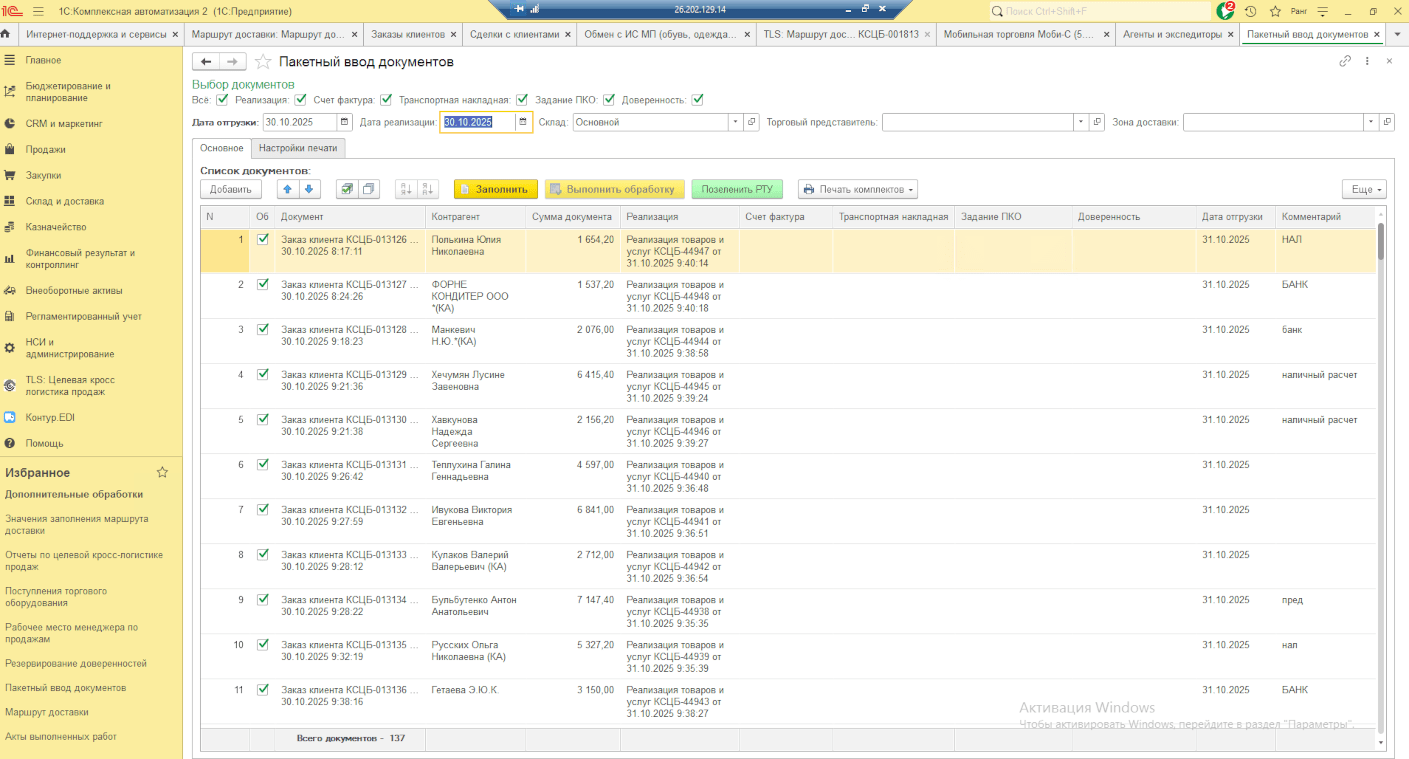Open the history clock icon

click(x=1250, y=11)
